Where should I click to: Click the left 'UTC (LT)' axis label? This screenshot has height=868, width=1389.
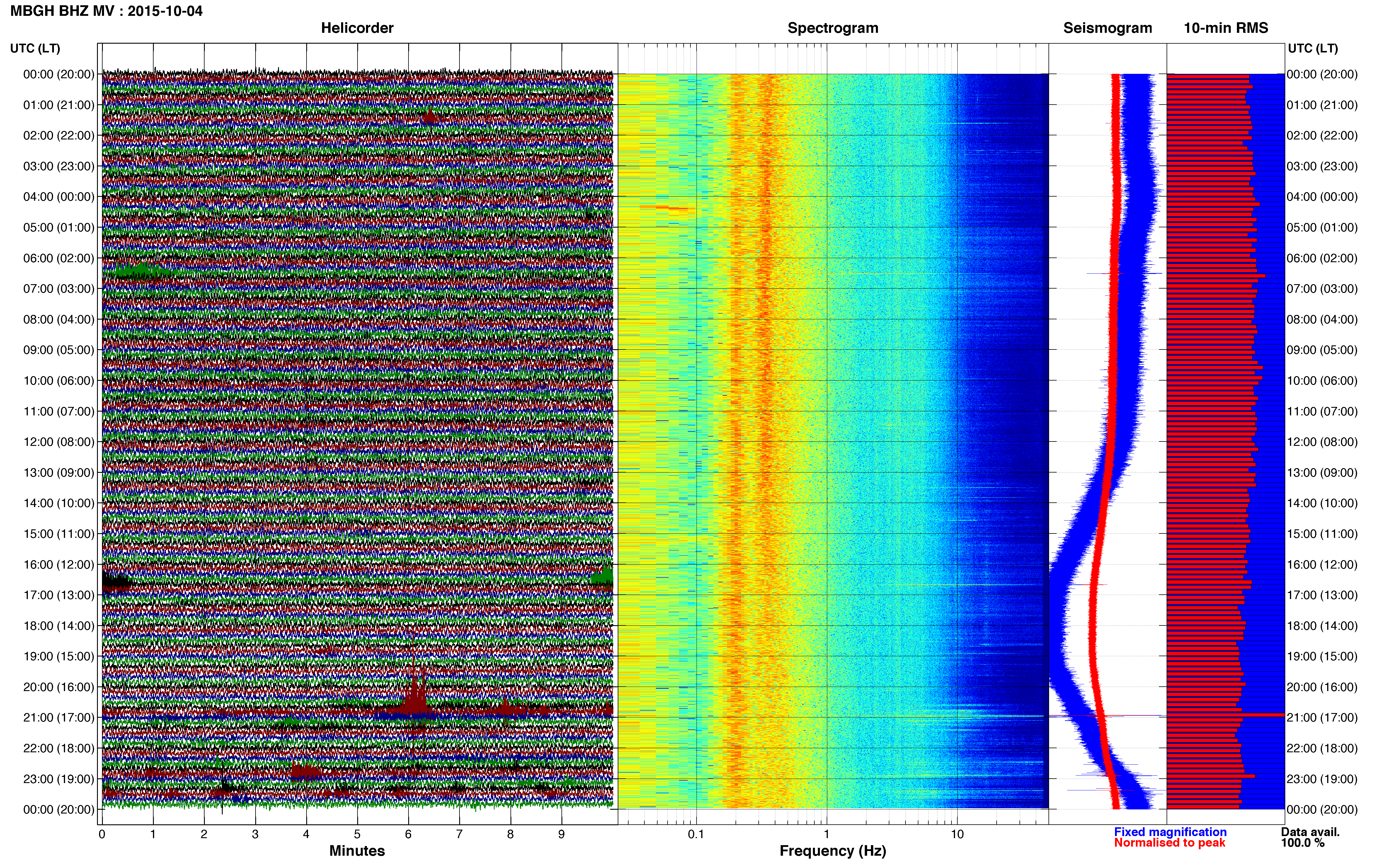pos(35,48)
